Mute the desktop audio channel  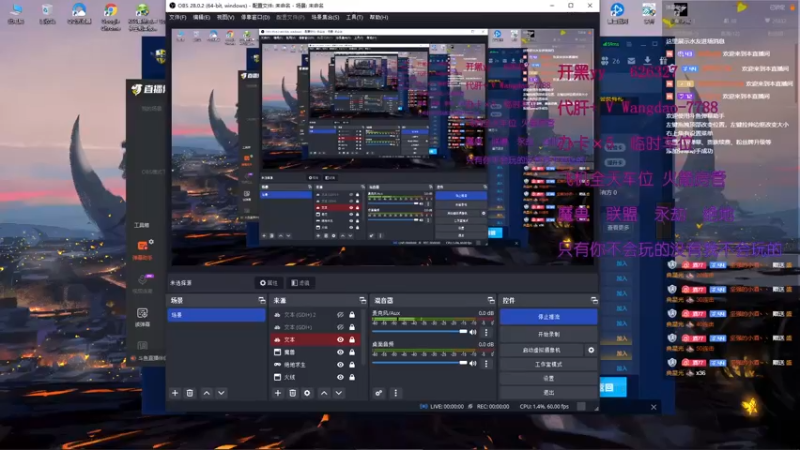[473, 364]
